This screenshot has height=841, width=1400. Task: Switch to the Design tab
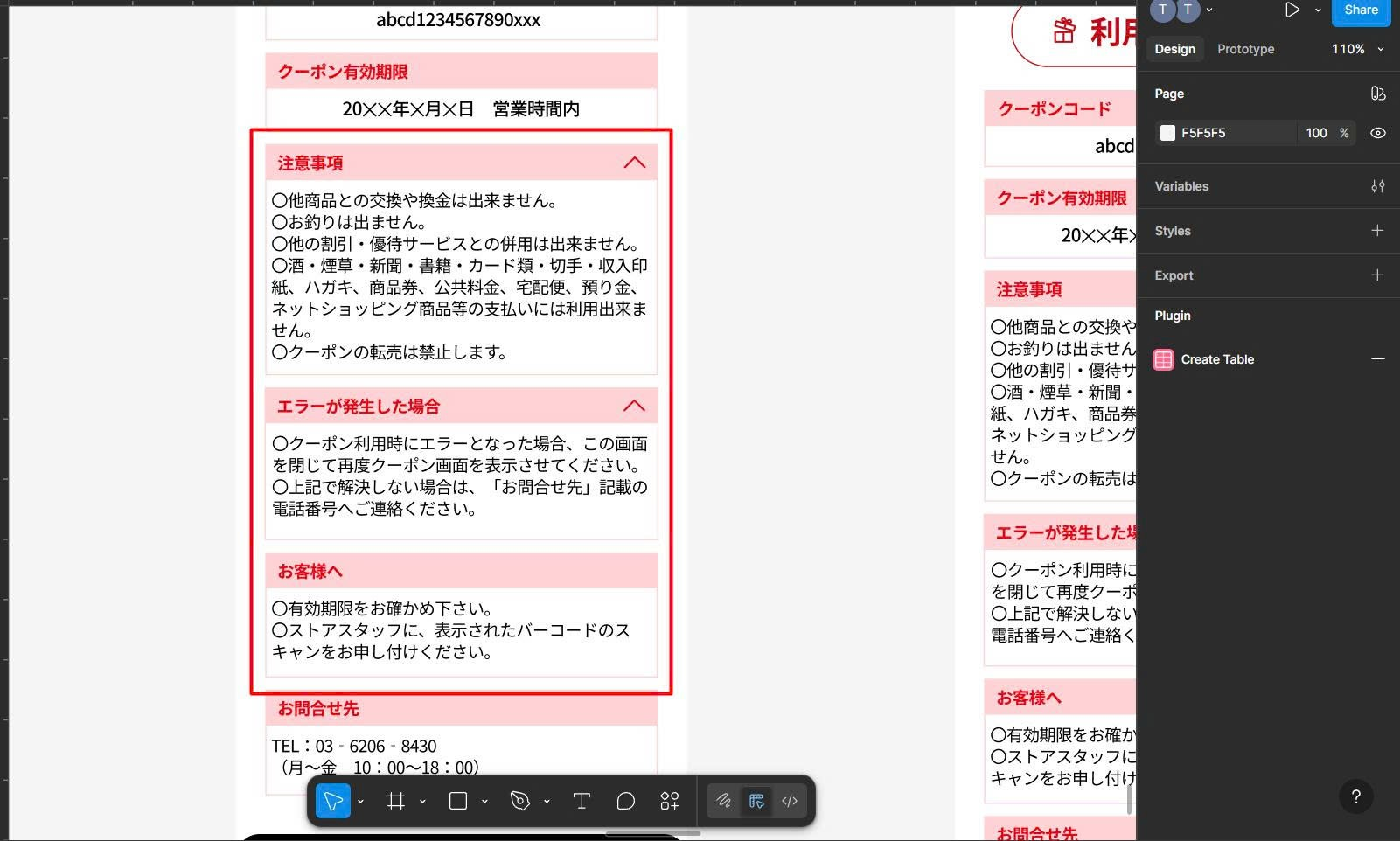pos(1174,49)
